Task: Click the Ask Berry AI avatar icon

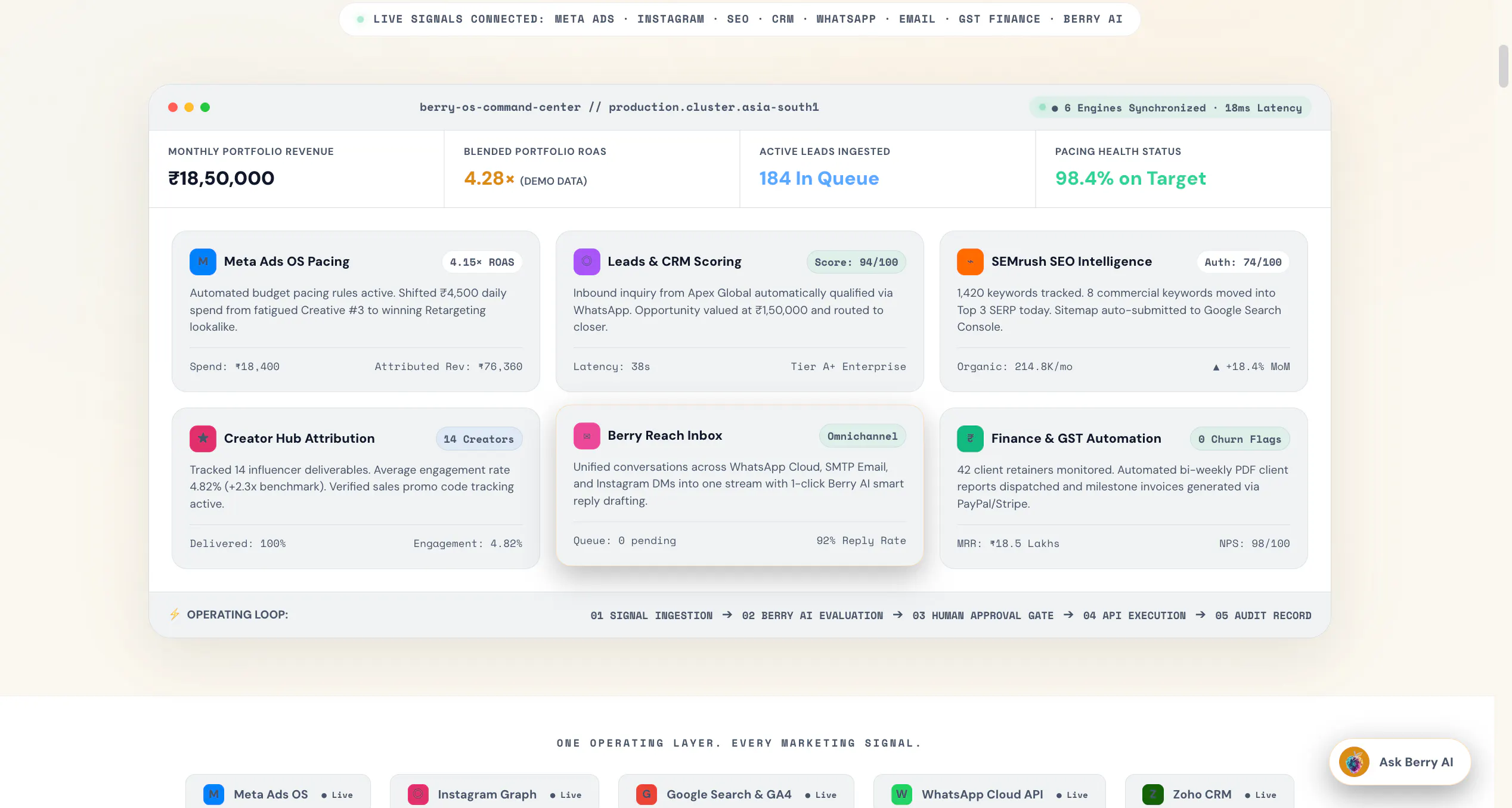Action: pos(1354,762)
